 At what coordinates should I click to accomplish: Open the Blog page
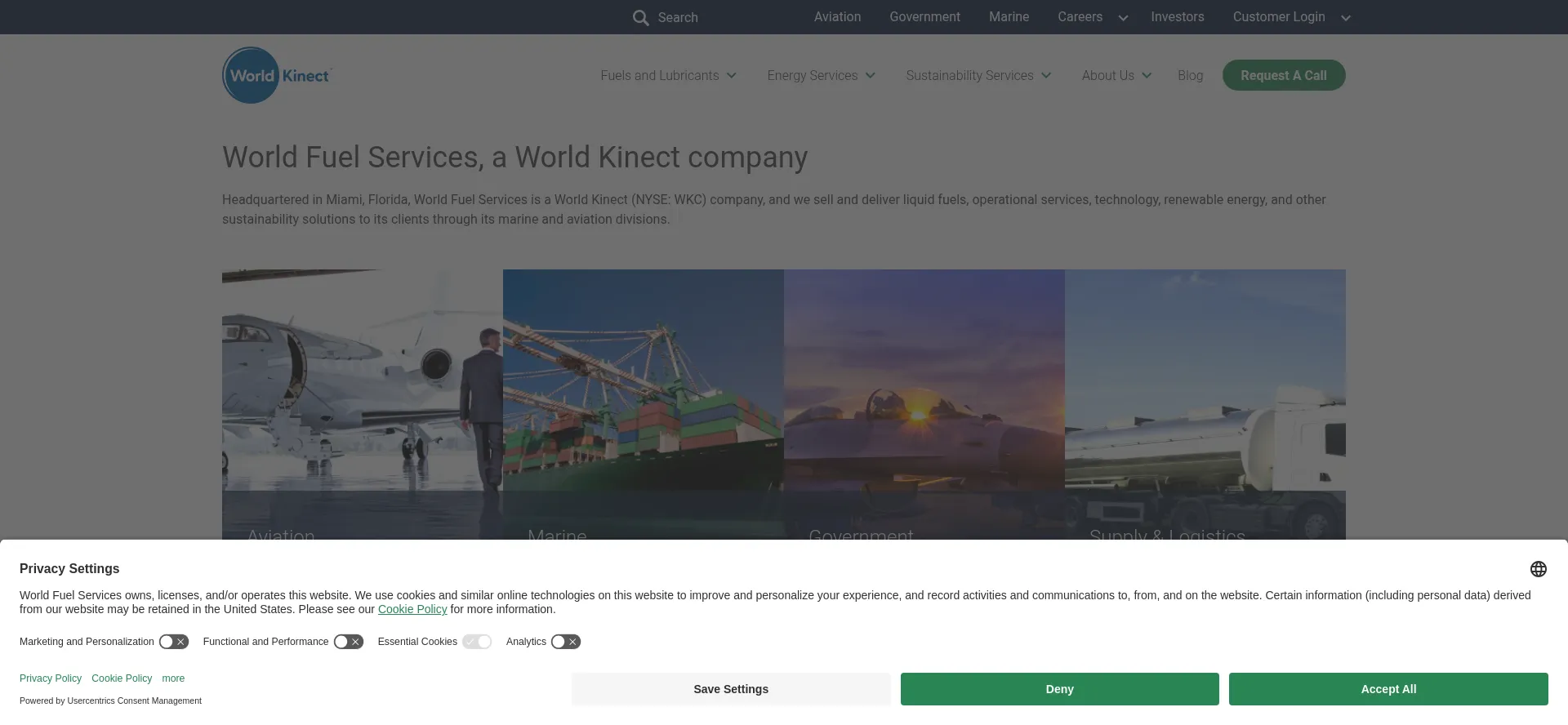point(1190,75)
